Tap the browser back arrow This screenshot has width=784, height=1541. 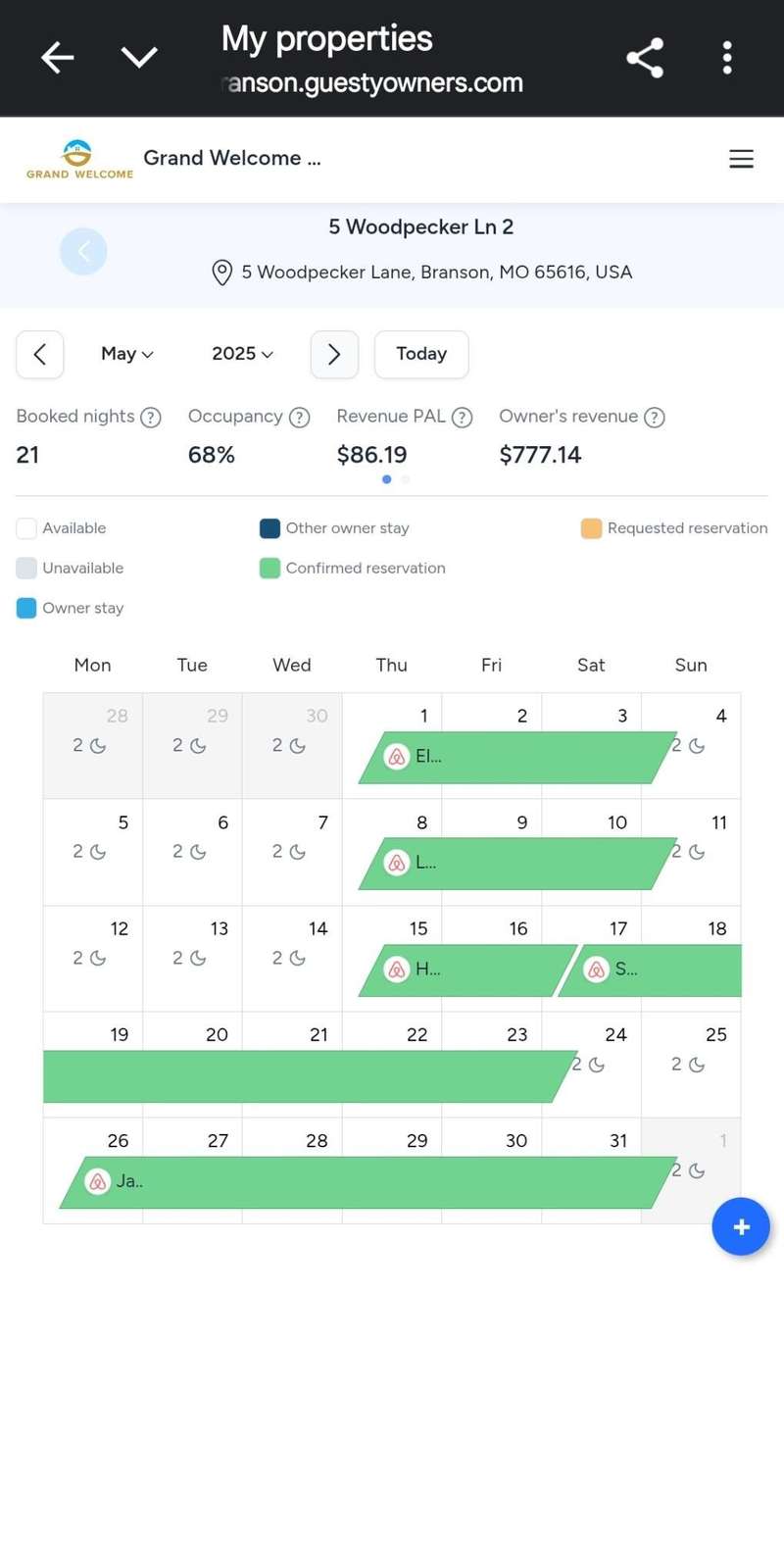[x=57, y=58]
